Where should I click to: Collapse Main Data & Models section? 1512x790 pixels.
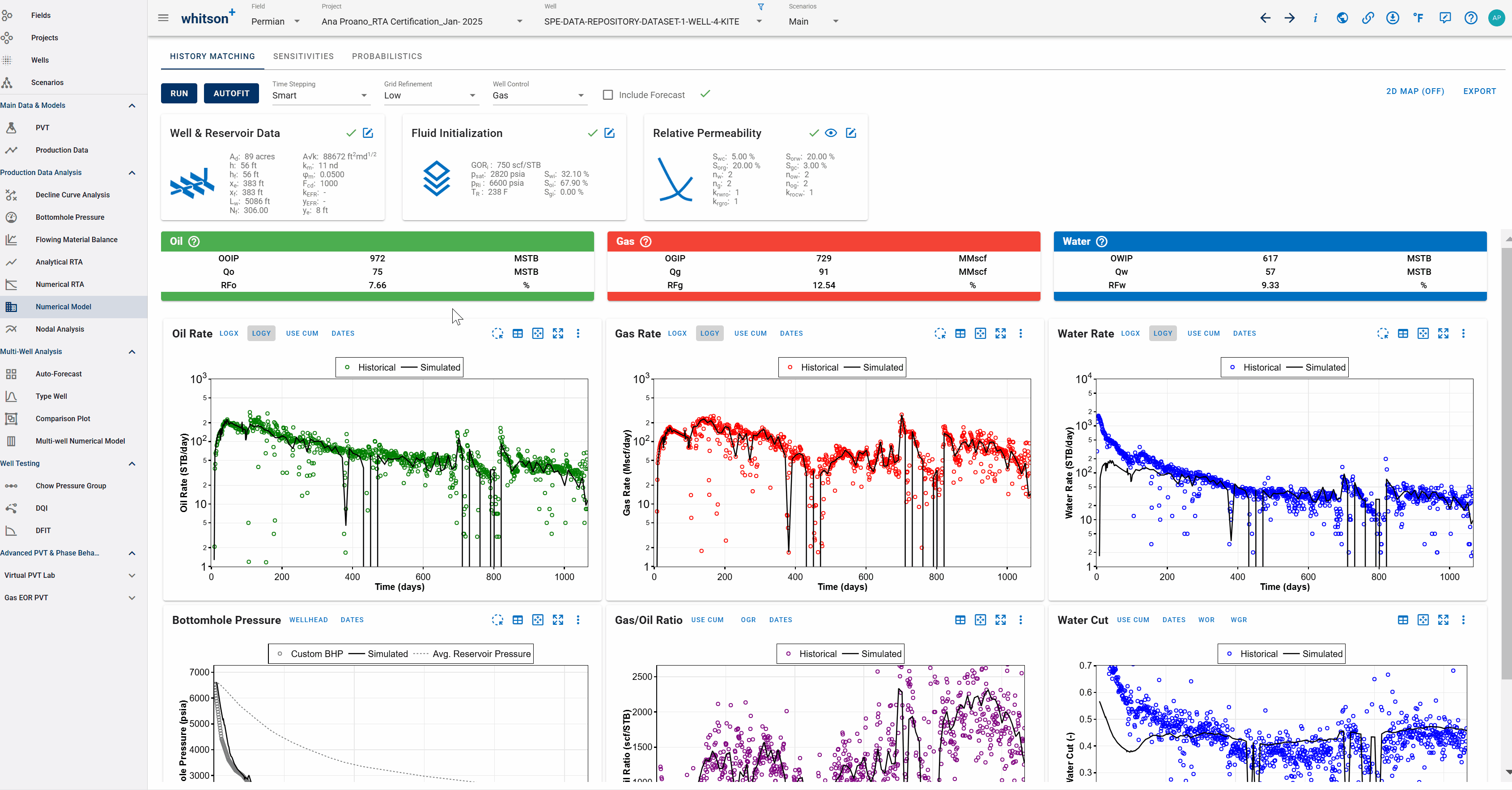(132, 106)
